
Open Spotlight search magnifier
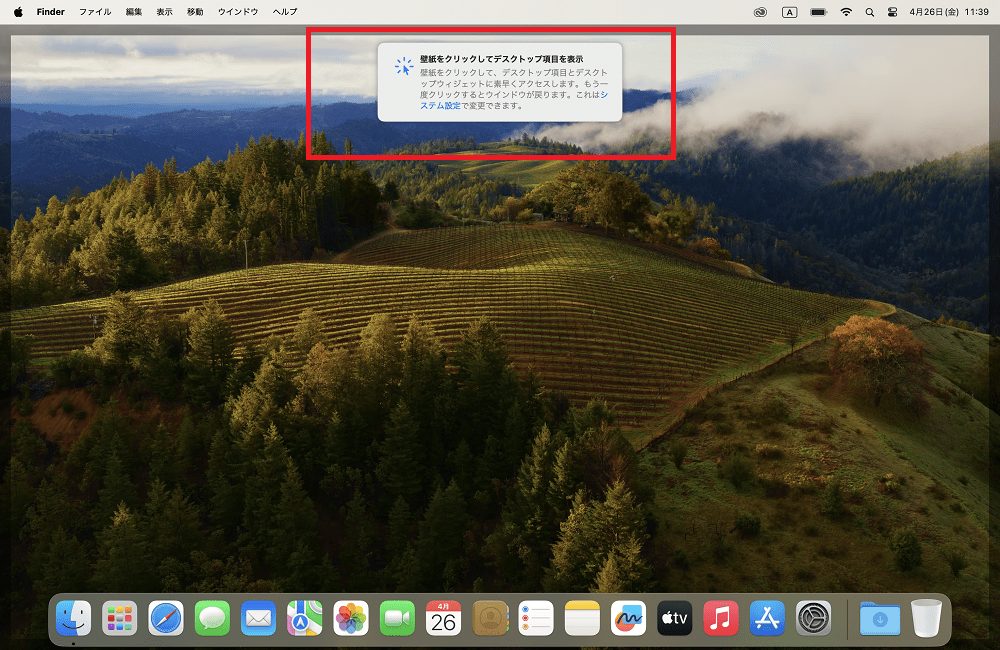[870, 12]
